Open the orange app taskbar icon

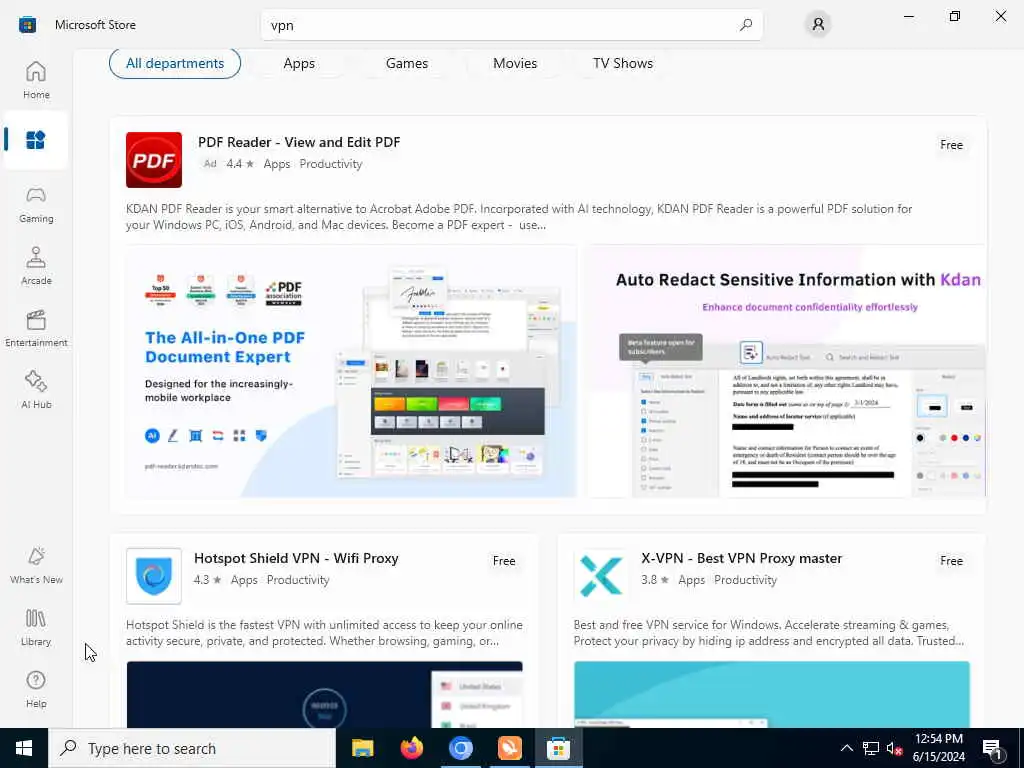(x=509, y=748)
